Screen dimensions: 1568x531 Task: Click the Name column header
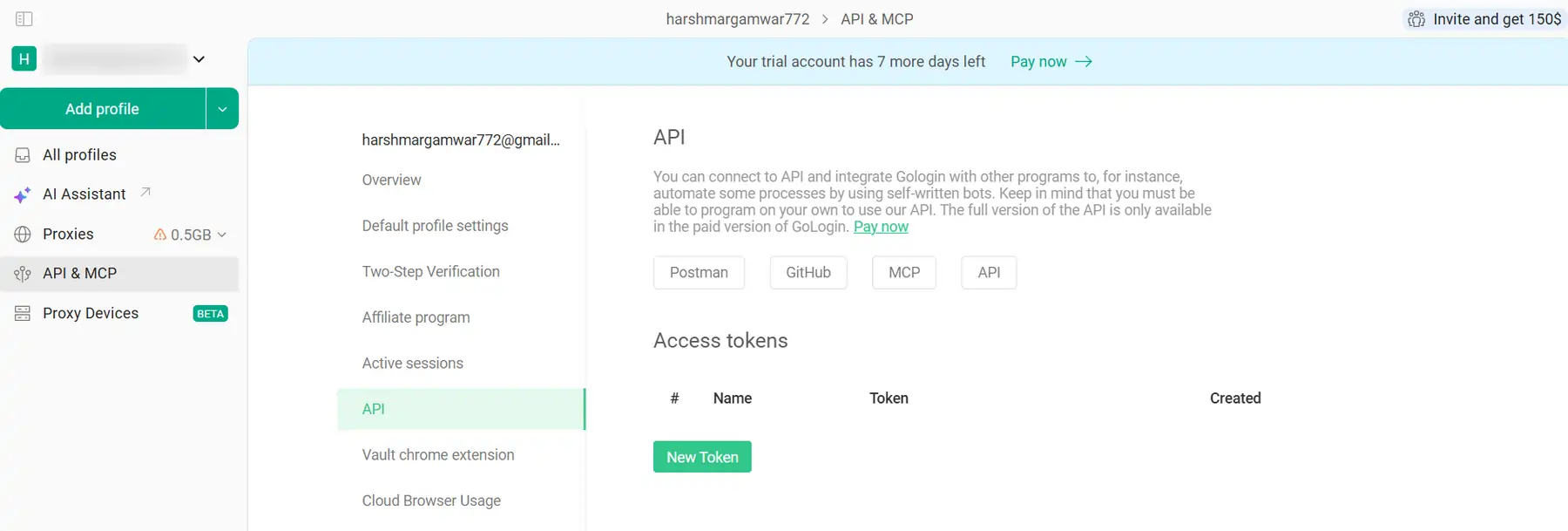733,398
